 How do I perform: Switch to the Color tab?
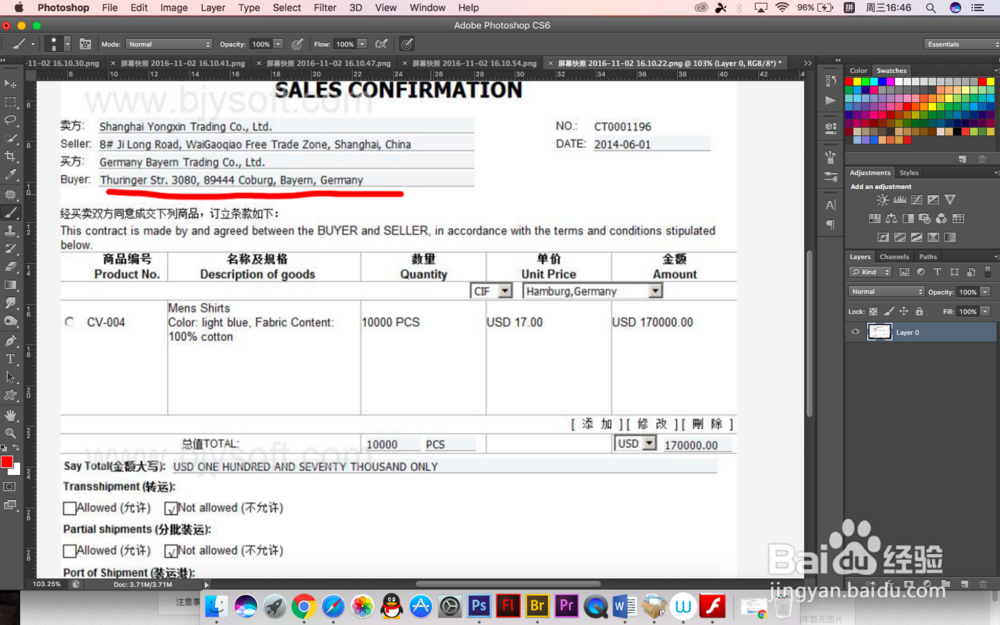tap(858, 70)
